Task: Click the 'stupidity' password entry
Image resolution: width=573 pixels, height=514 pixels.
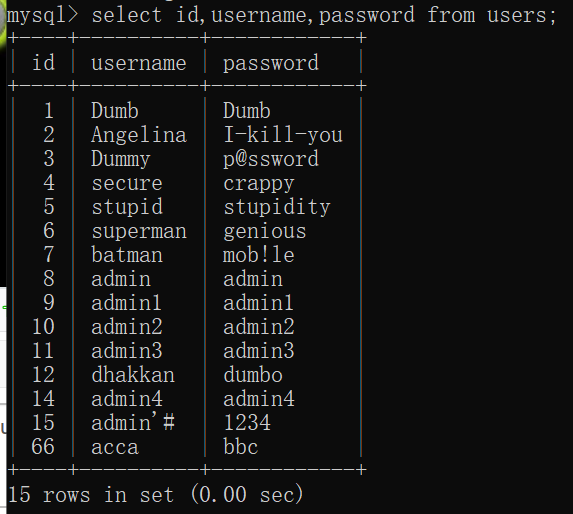Action: [x=277, y=207]
